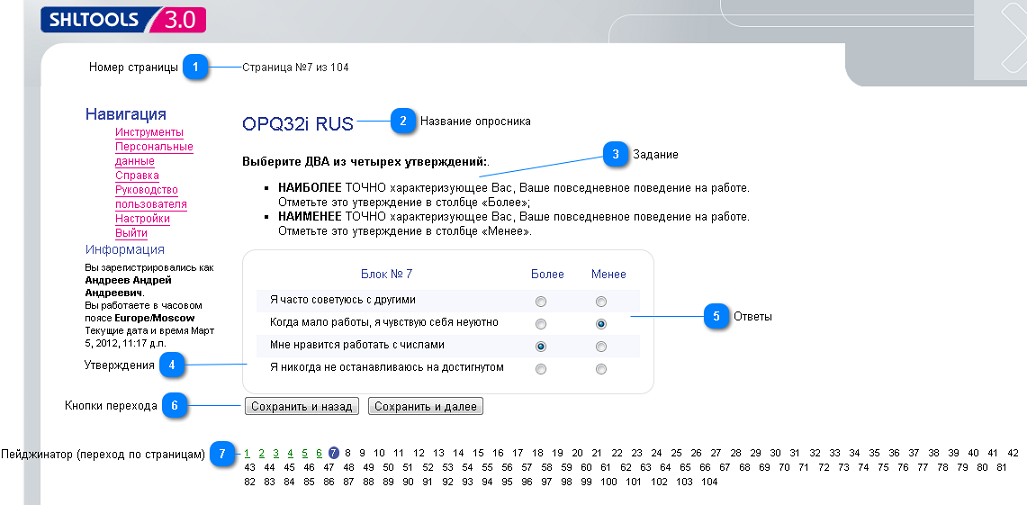Click annotation marker number 3
The height and width of the screenshot is (505, 1027).
(616, 154)
